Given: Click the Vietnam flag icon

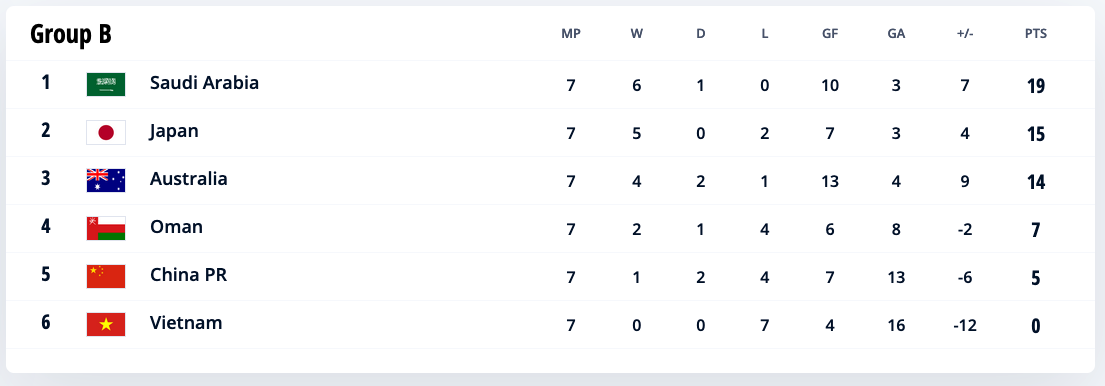Looking at the screenshot, I should (106, 324).
